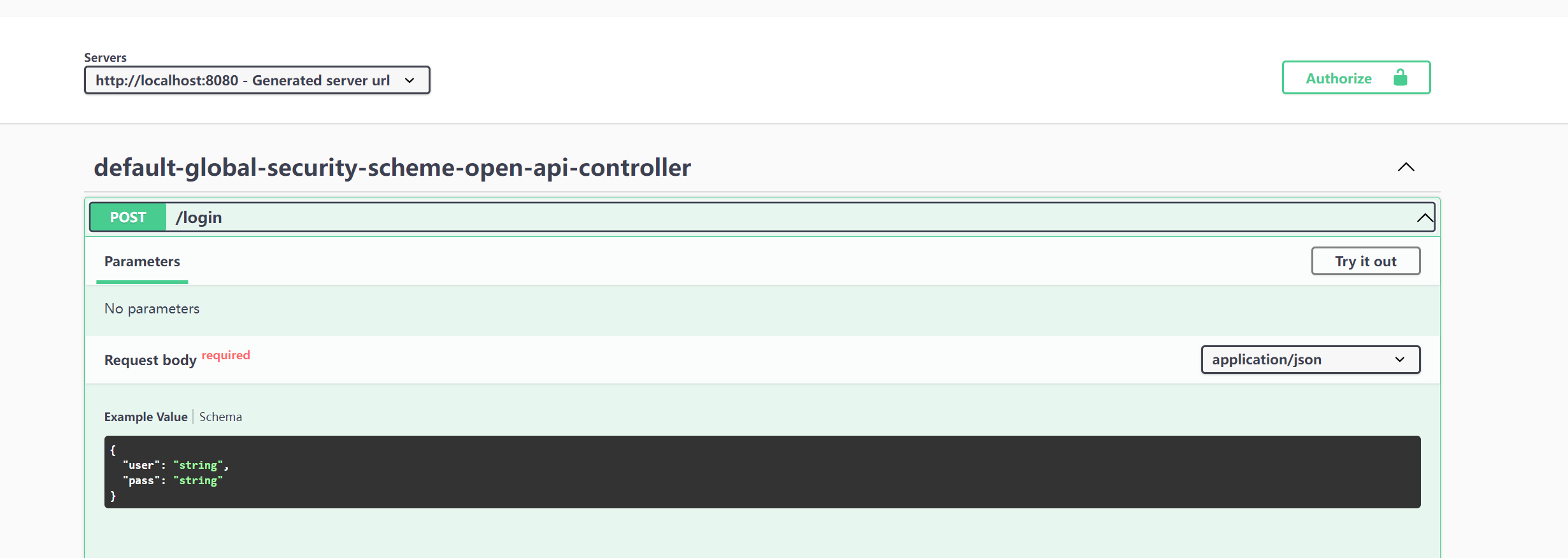Click the Try it out button

1365,261
